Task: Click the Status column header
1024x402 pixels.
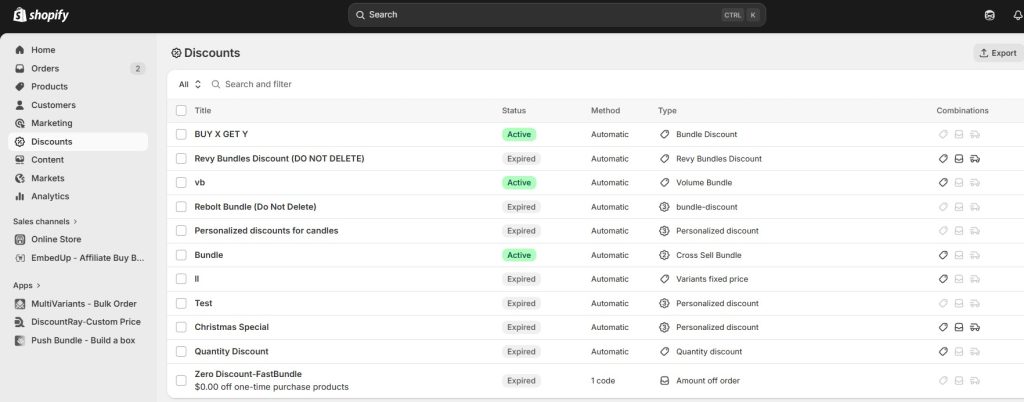Action: (x=514, y=110)
